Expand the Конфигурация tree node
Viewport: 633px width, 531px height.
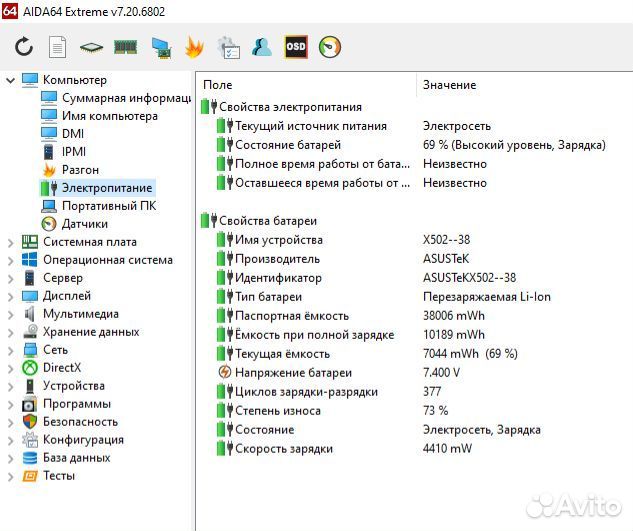(x=11, y=440)
